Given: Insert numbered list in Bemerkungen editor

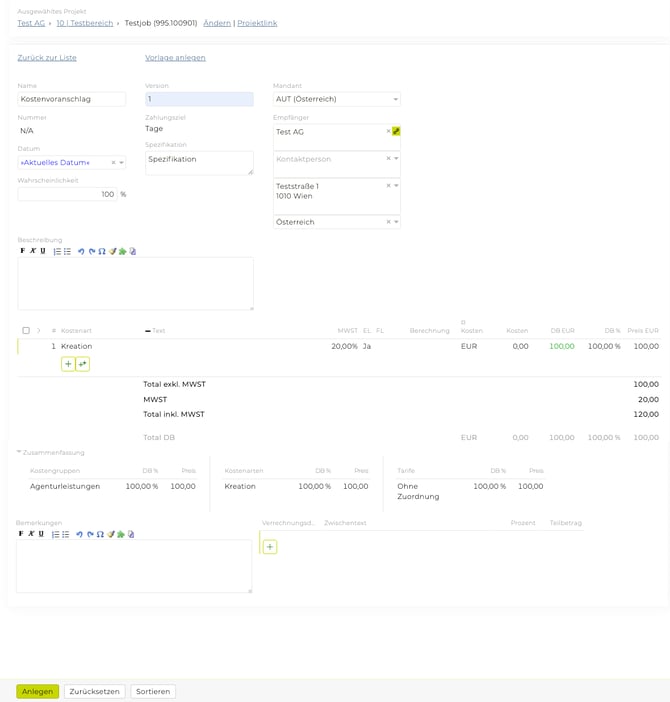Looking at the screenshot, I should coord(56,534).
